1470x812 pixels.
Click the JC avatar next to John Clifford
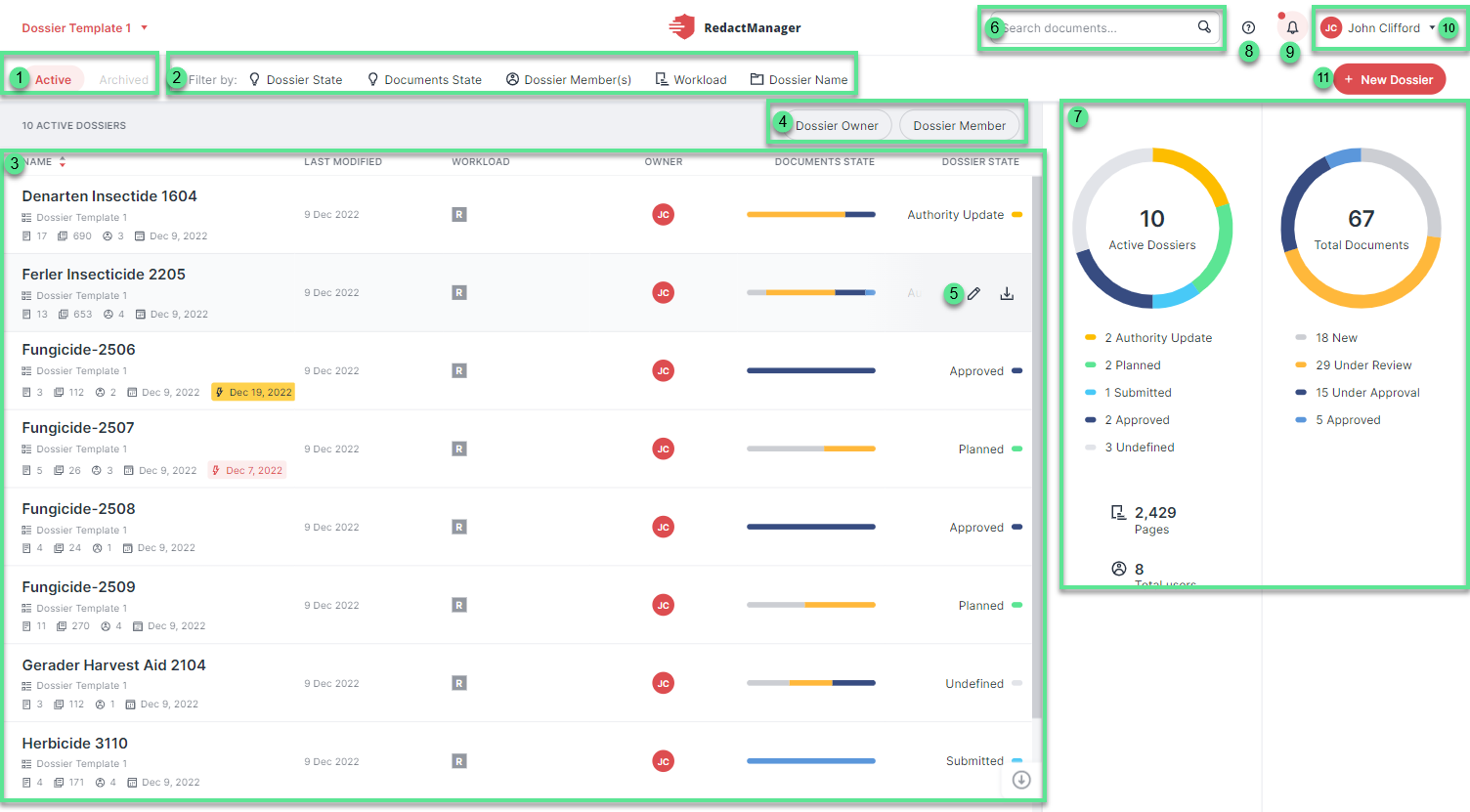1330,27
